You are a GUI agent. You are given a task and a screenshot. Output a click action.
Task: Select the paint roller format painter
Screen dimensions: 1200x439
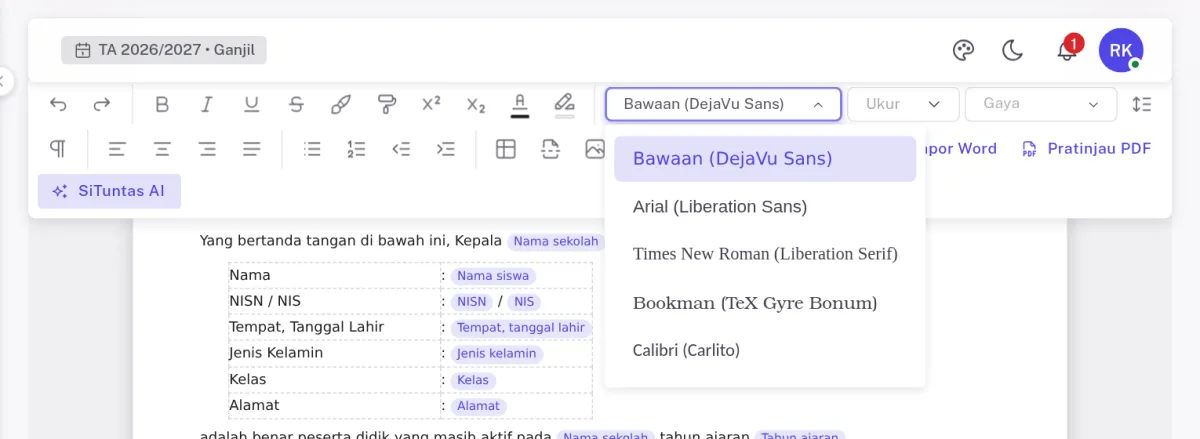(x=386, y=104)
